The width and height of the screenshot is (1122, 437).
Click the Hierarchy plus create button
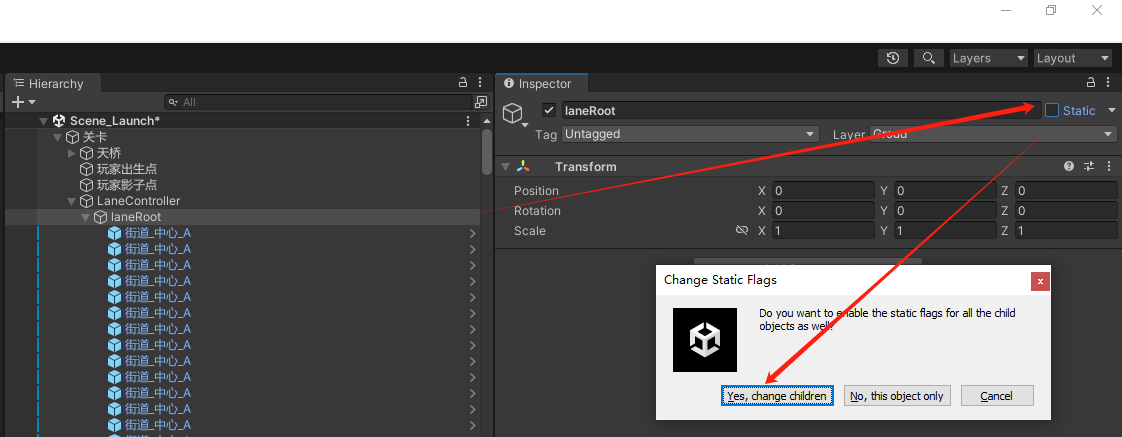coord(19,102)
